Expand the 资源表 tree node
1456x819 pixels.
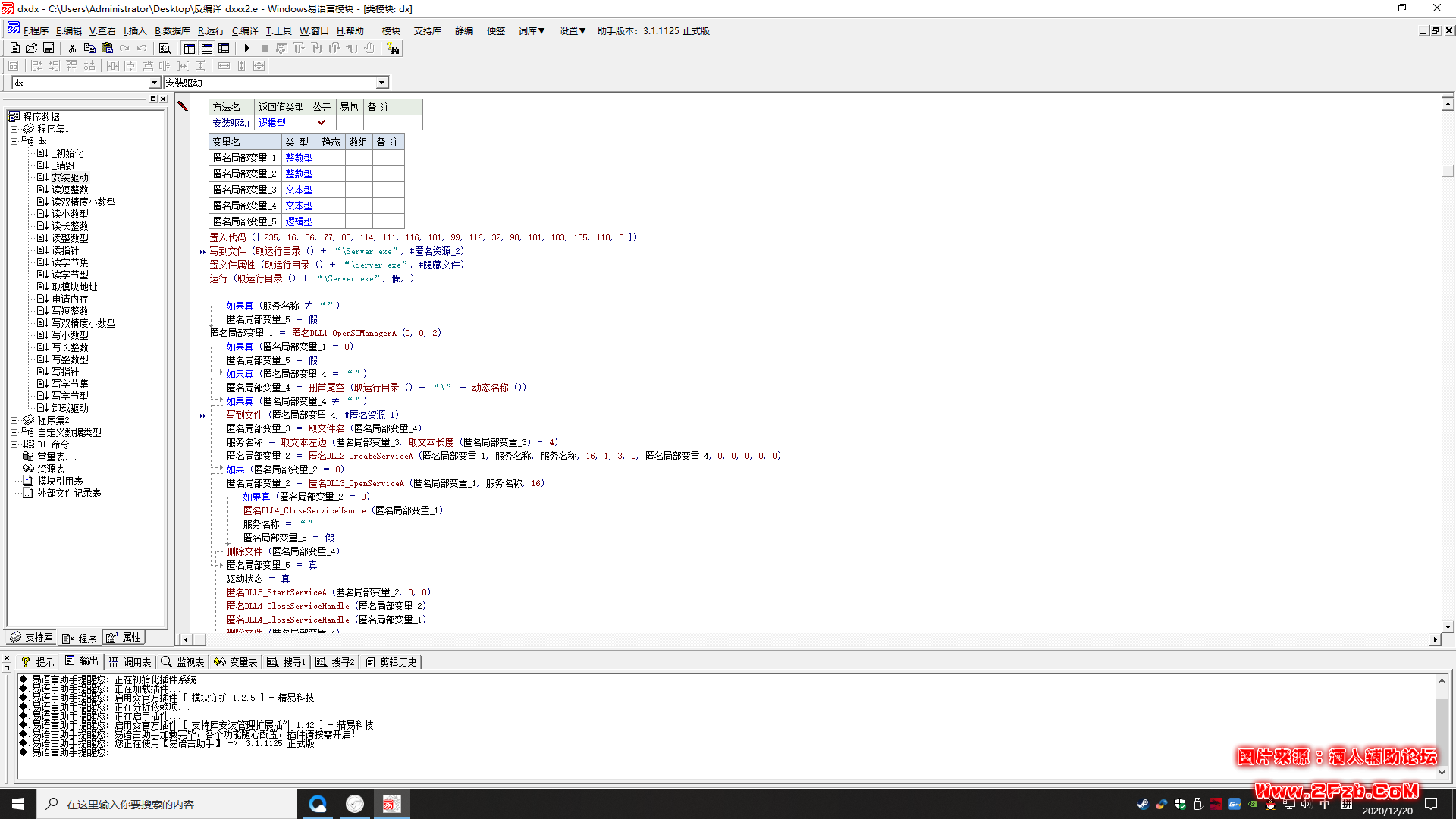coord(14,469)
